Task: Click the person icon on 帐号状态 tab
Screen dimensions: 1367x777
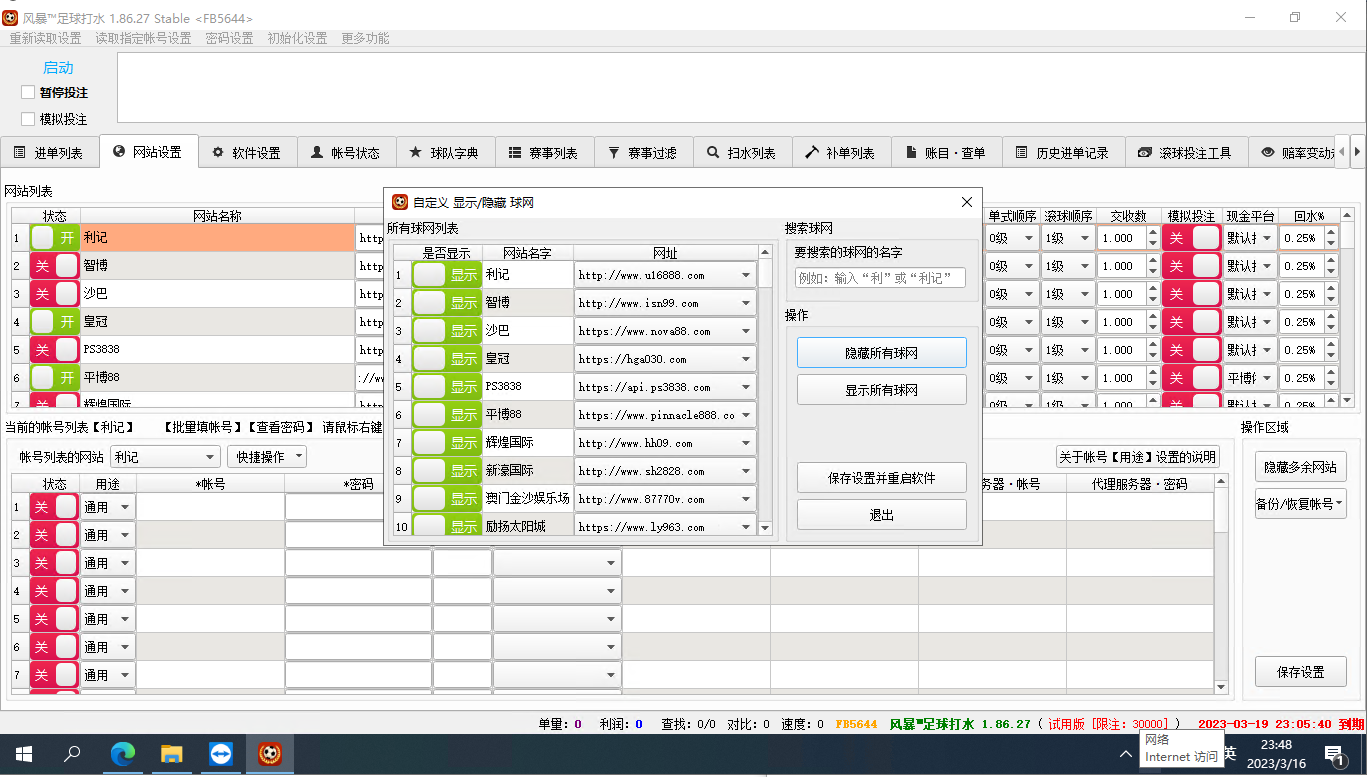Action: point(317,153)
